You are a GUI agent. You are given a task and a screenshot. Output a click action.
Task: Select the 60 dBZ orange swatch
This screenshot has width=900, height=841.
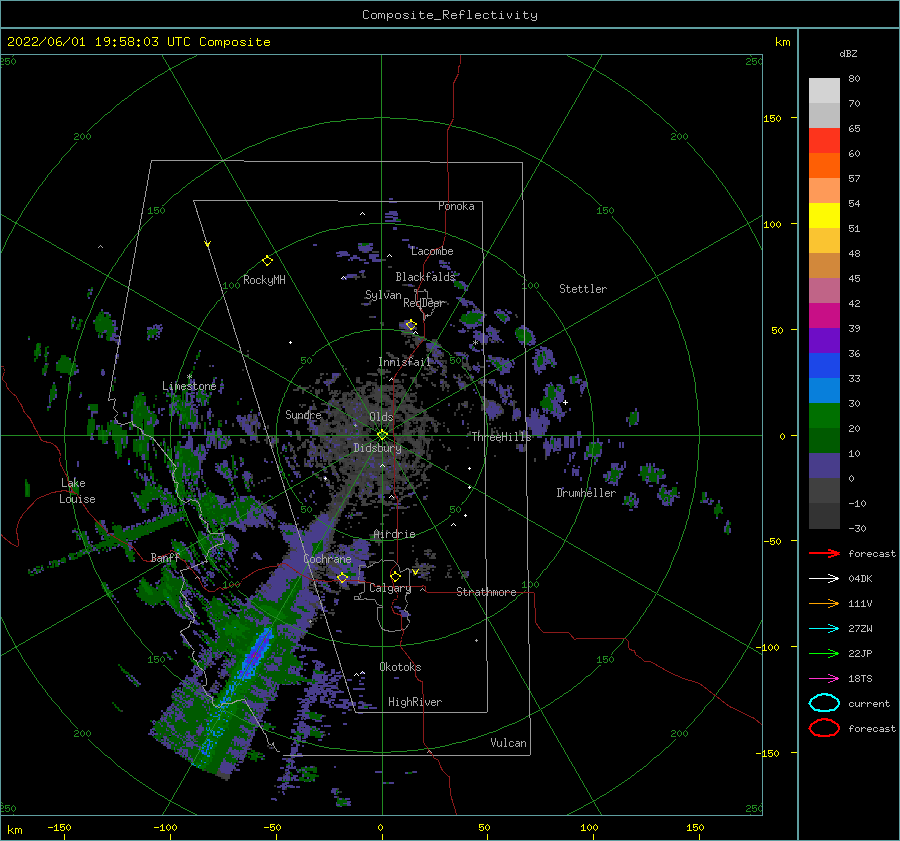click(824, 166)
